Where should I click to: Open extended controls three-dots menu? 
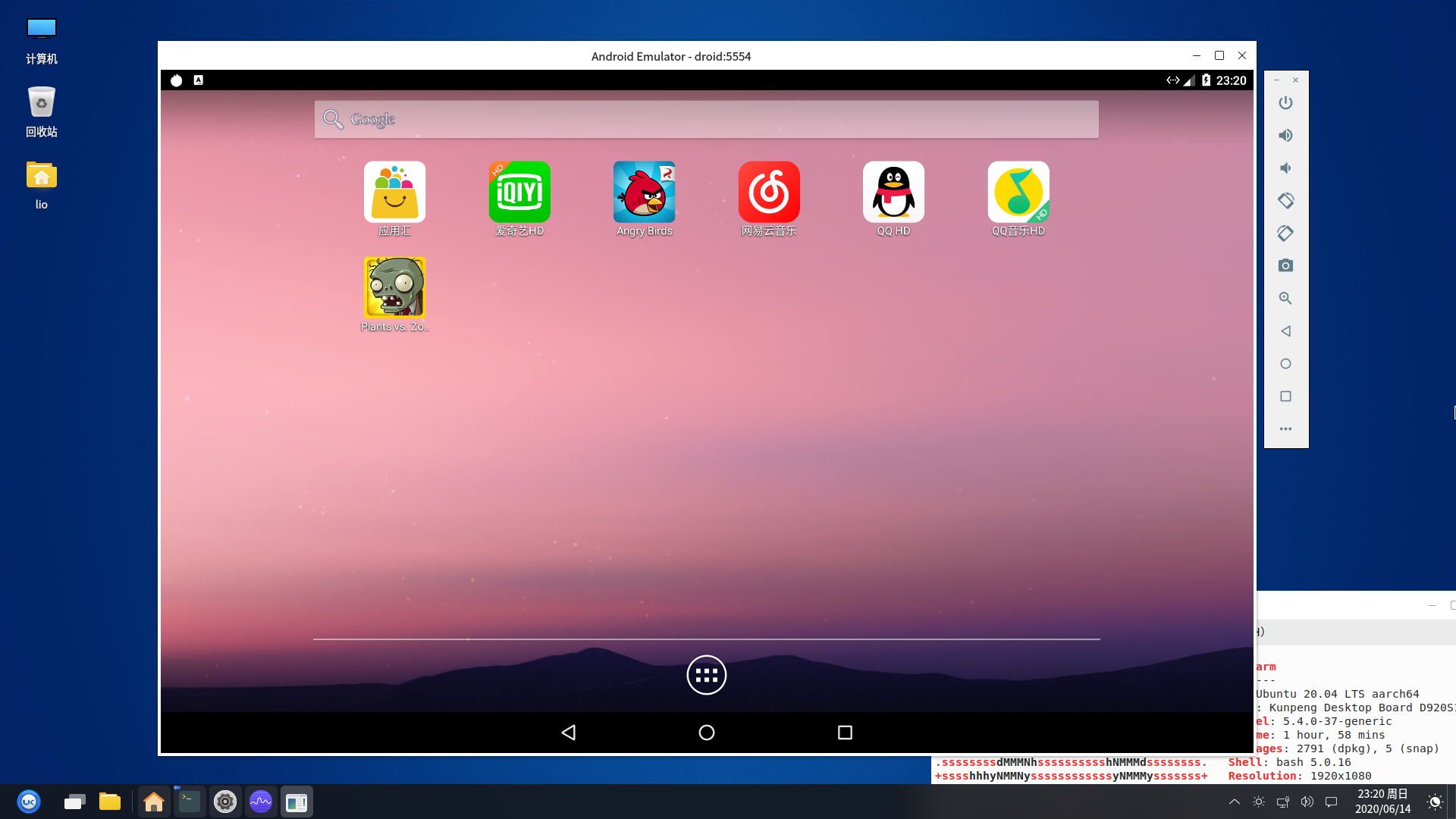pyautogui.click(x=1285, y=429)
